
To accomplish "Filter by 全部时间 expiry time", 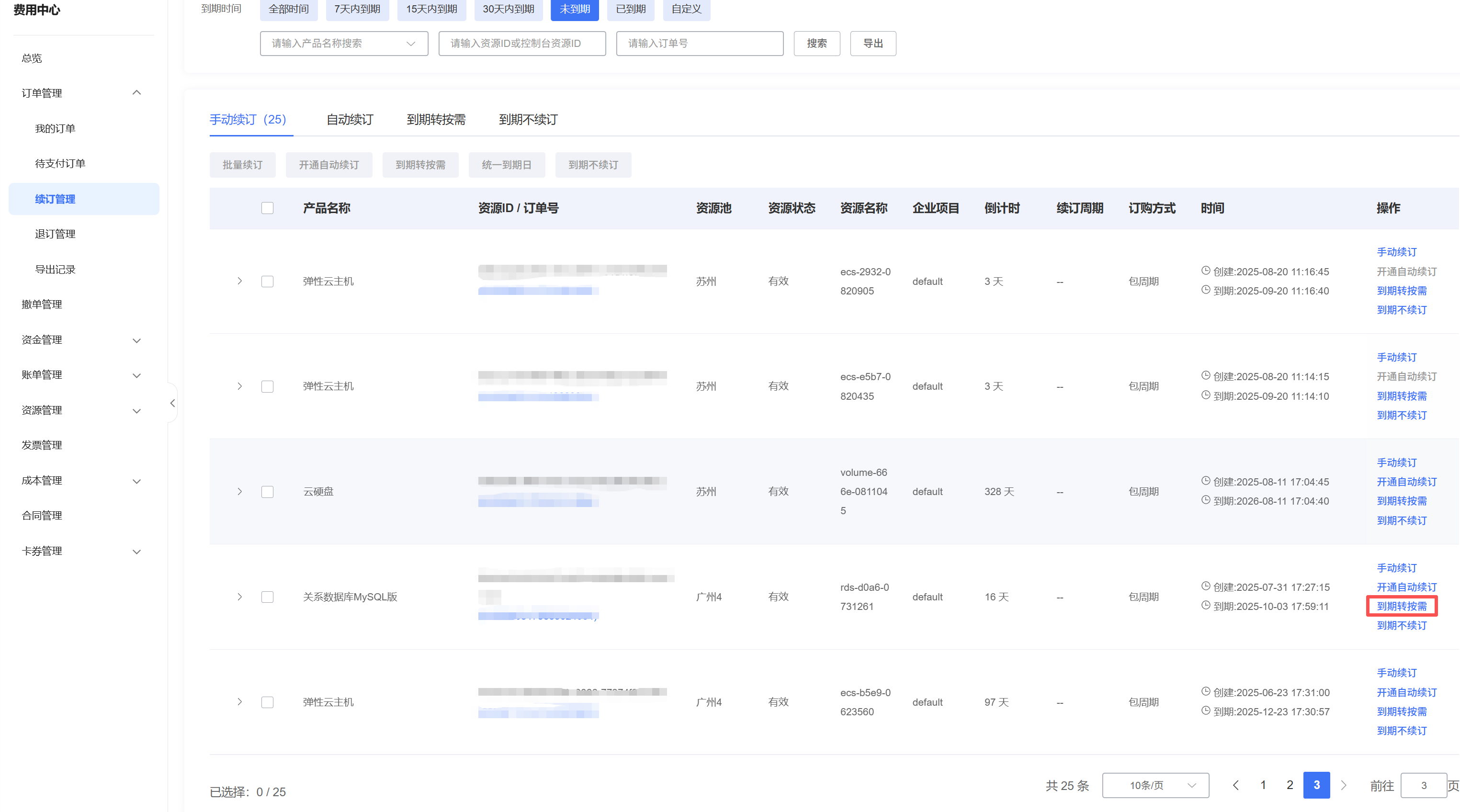I will coord(289,9).
